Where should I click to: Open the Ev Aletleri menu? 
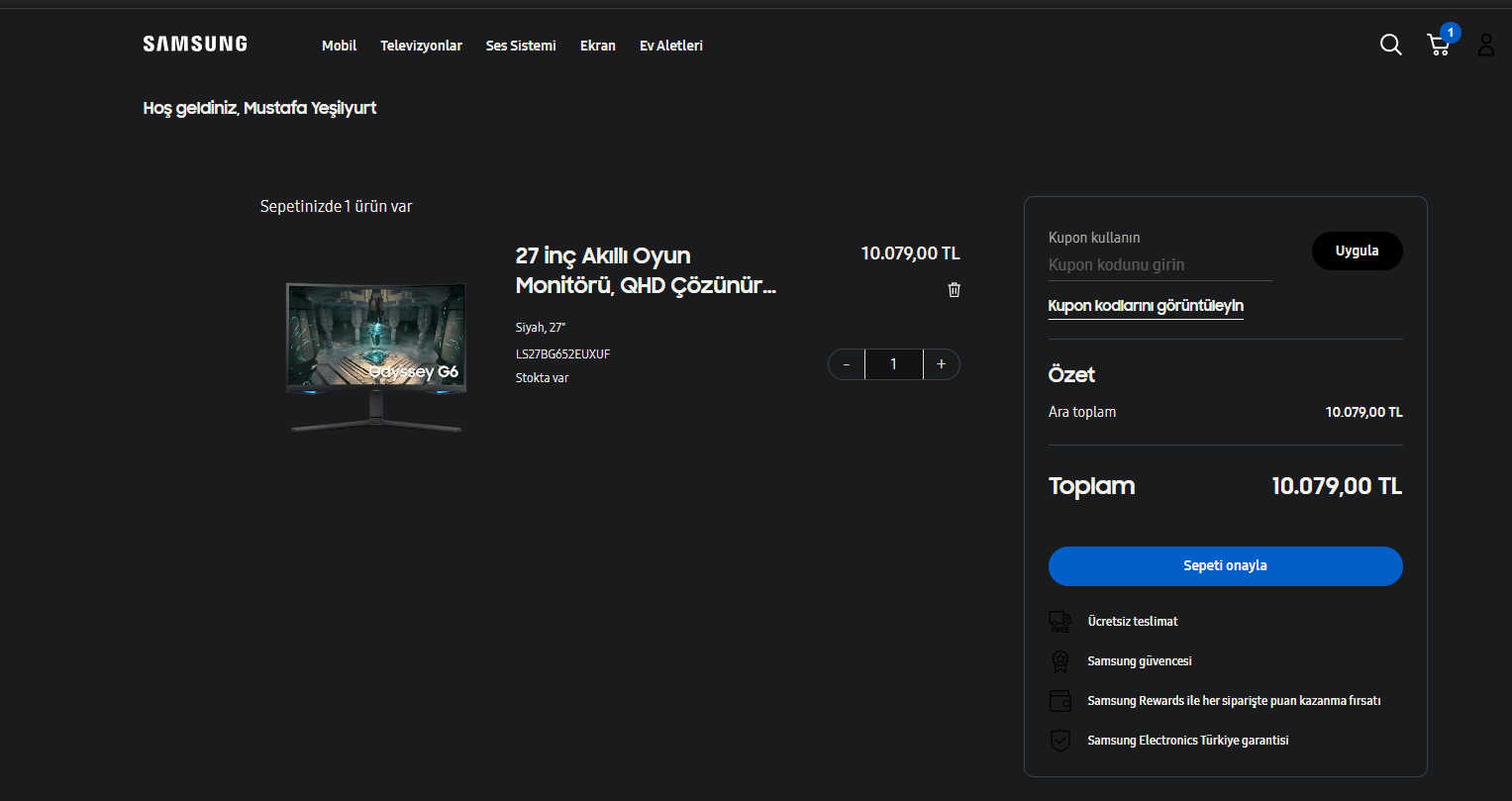pos(671,46)
